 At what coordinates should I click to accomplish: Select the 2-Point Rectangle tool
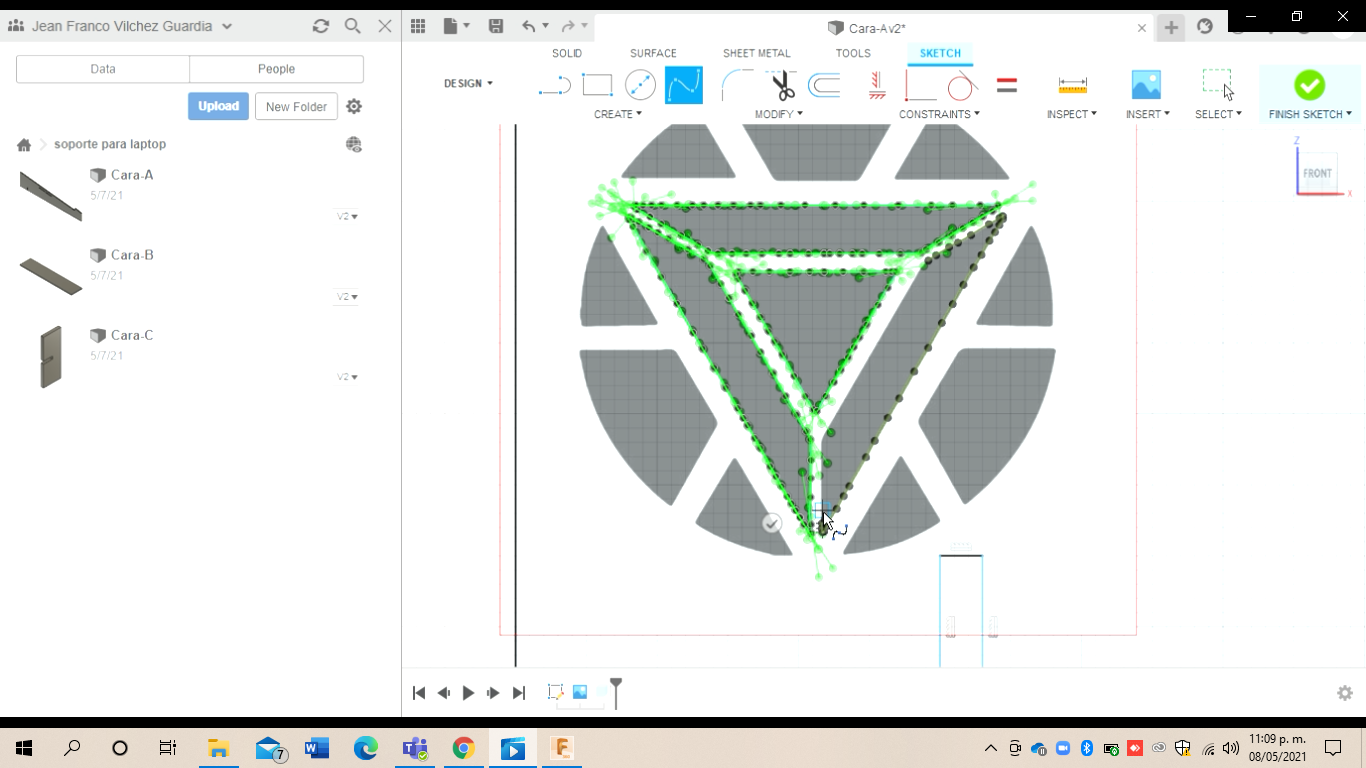(x=597, y=86)
